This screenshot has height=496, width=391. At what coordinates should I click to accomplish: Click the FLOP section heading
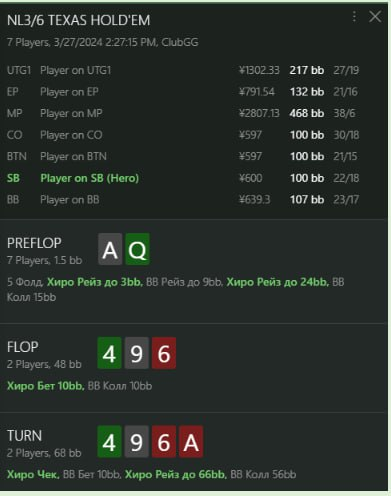(23, 347)
